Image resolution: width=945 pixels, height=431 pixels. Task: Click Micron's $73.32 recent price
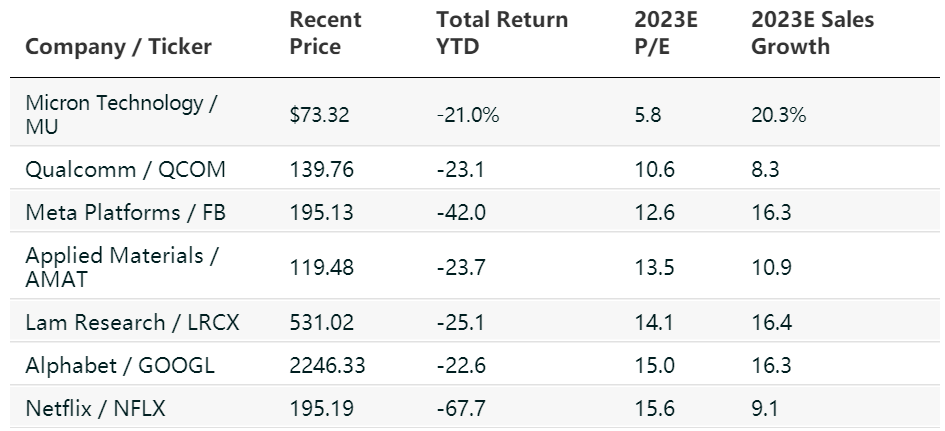(x=319, y=115)
